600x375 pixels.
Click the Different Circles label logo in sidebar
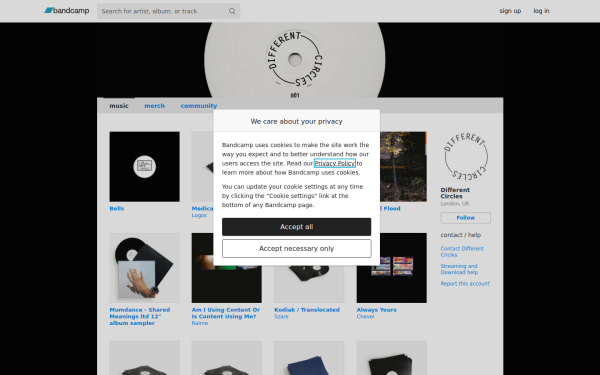pyautogui.click(x=466, y=157)
